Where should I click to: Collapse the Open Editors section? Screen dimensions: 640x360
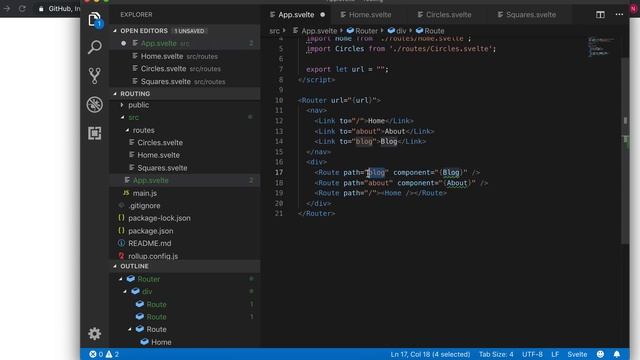(x=115, y=31)
